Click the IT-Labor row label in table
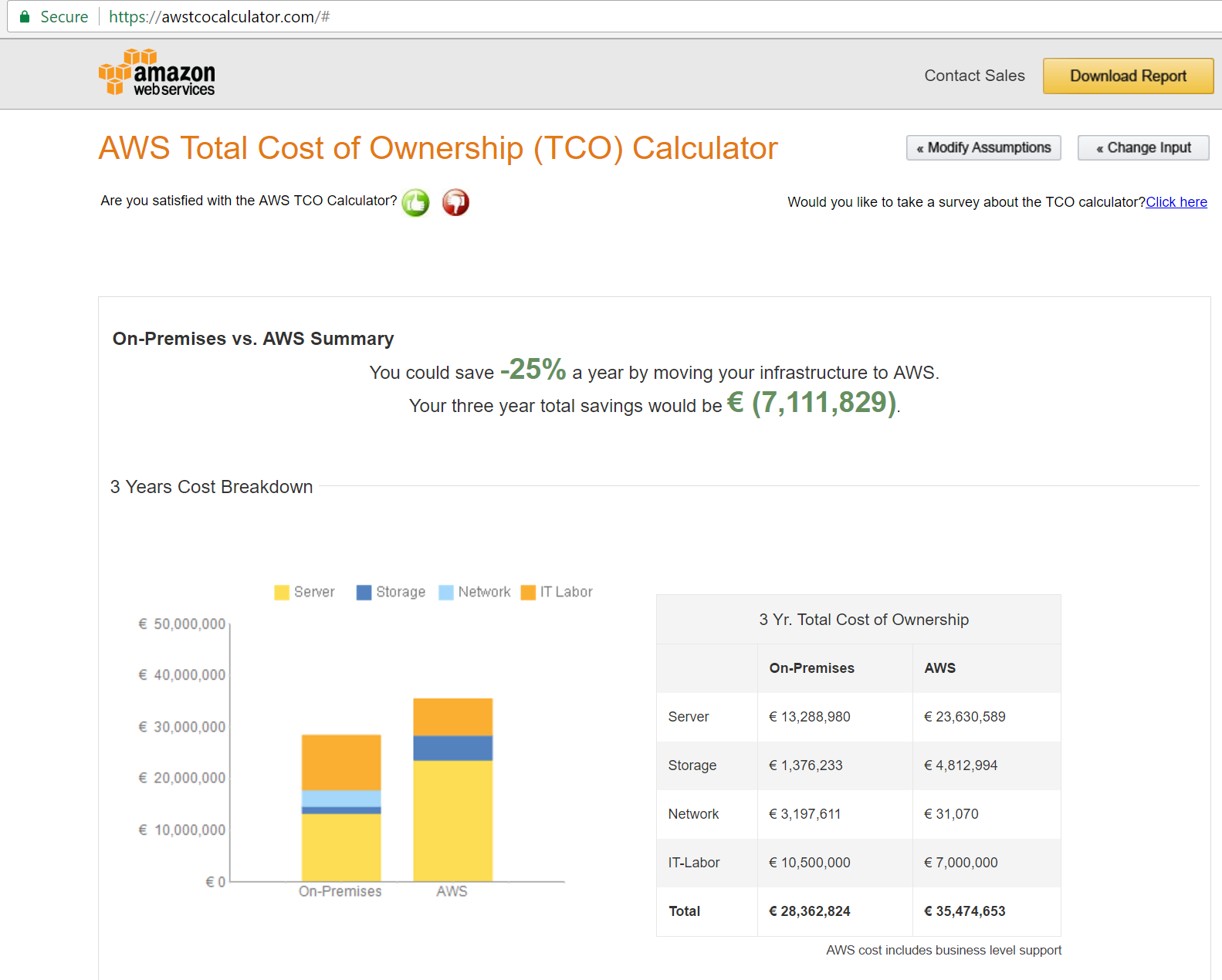The height and width of the screenshot is (980, 1222). pos(693,863)
